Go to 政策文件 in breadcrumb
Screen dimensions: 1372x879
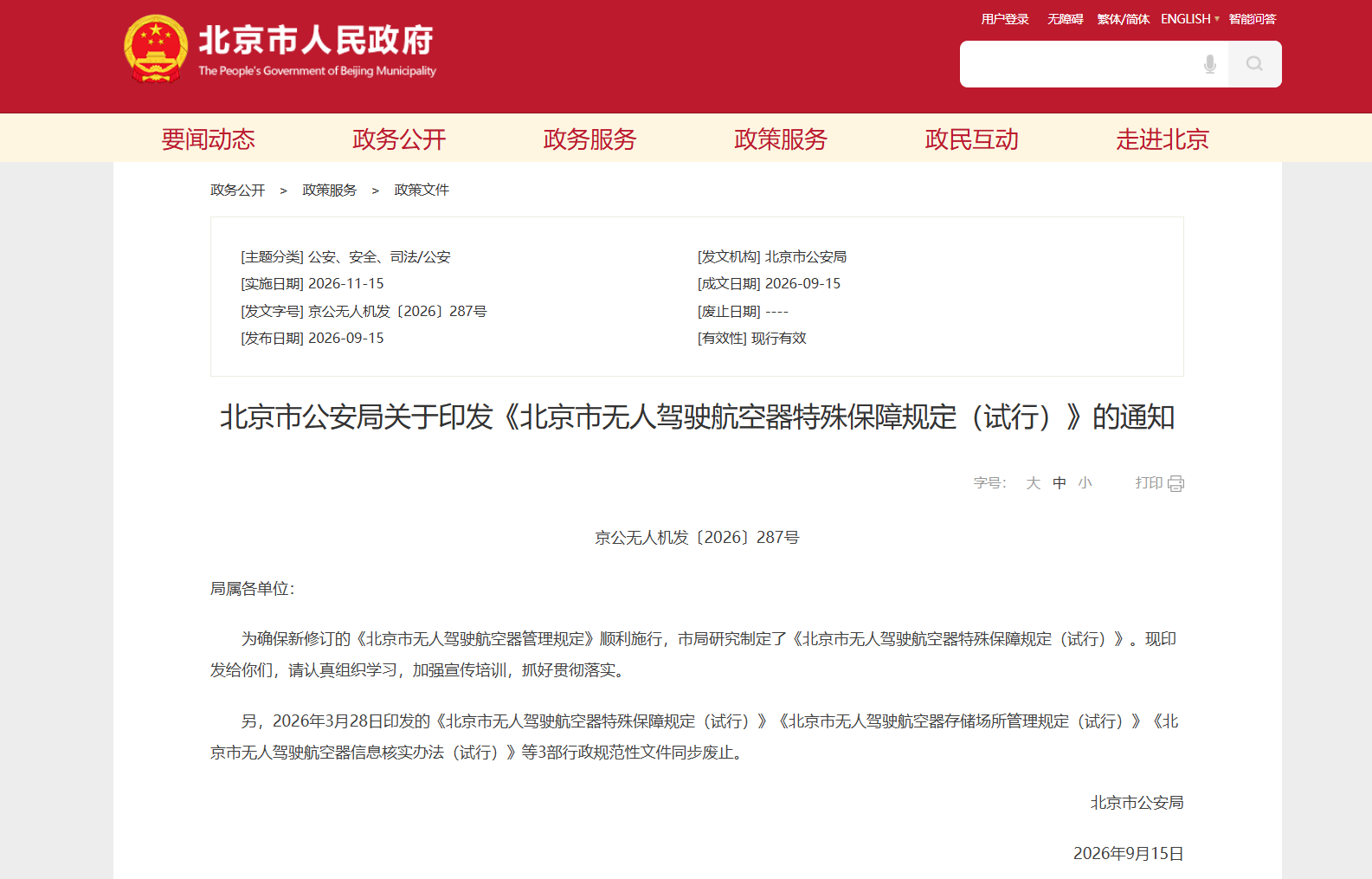[422, 190]
